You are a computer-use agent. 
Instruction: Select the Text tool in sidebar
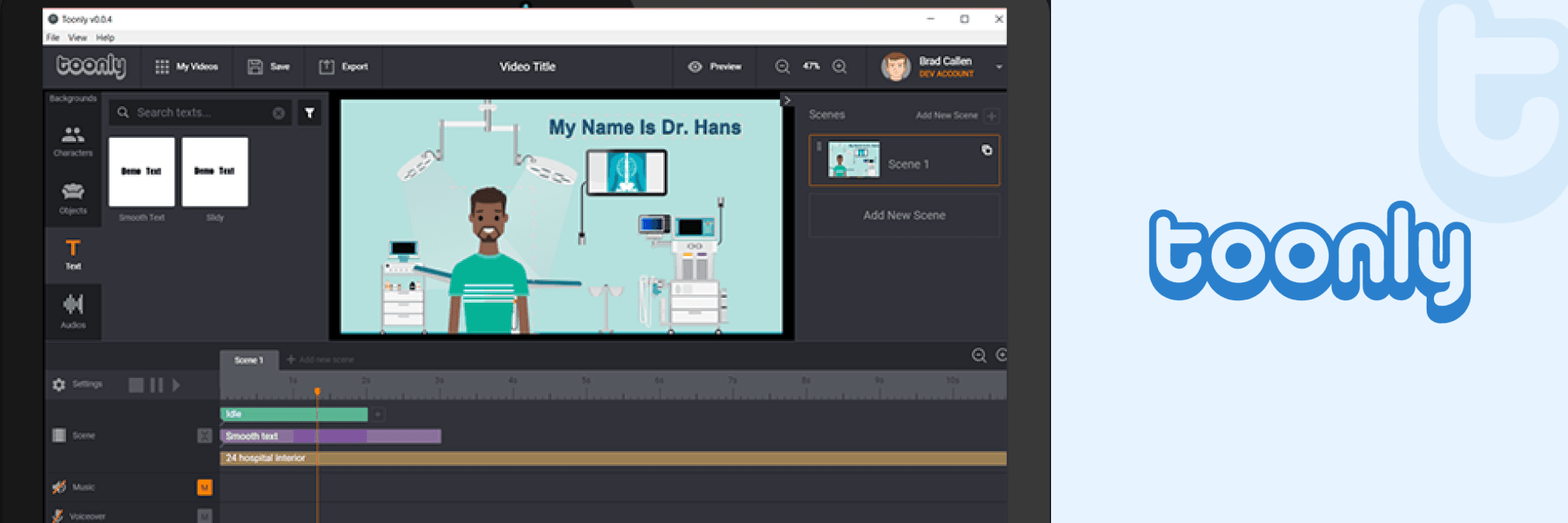[x=73, y=255]
